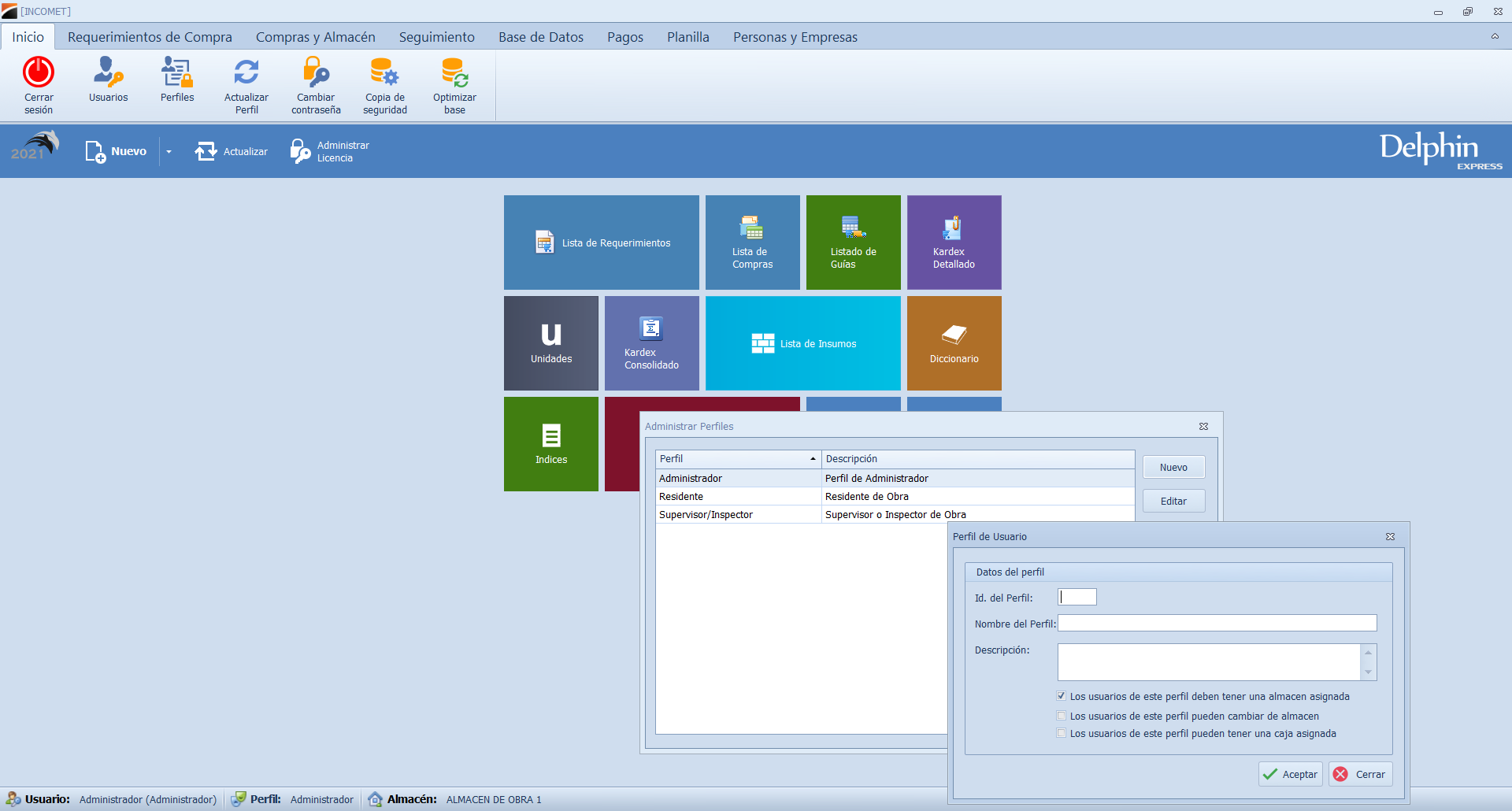The height and width of the screenshot is (811, 1512).
Task: Open Cambiar contraseña tool
Action: [316, 72]
